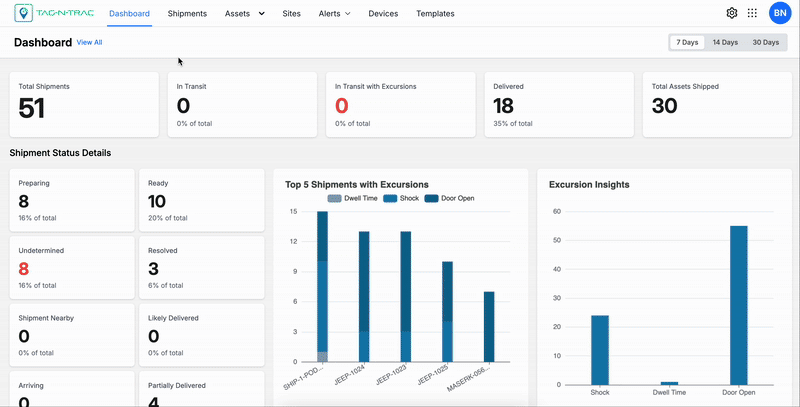The width and height of the screenshot is (800, 407).
Task: Click the BN user avatar
Action: point(780,13)
